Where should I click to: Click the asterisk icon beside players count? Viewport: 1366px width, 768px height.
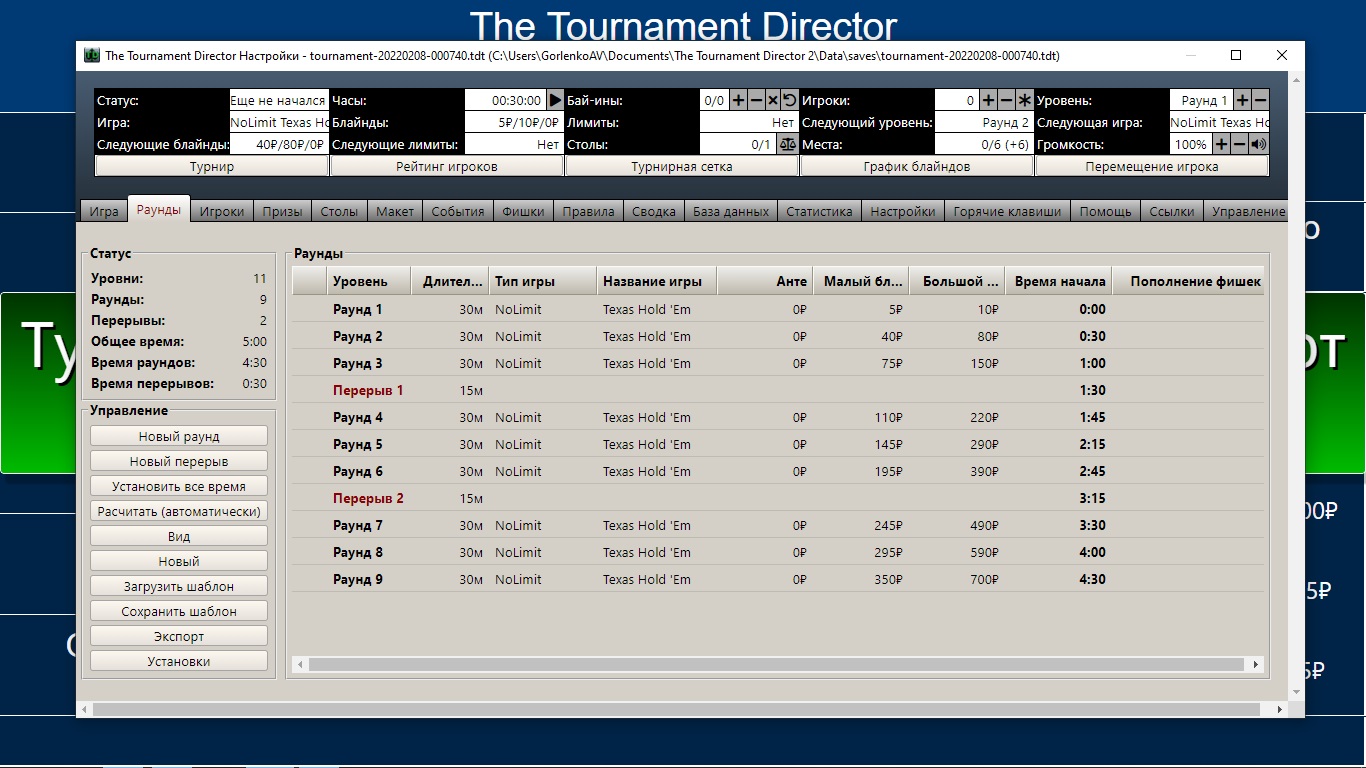coord(1024,100)
